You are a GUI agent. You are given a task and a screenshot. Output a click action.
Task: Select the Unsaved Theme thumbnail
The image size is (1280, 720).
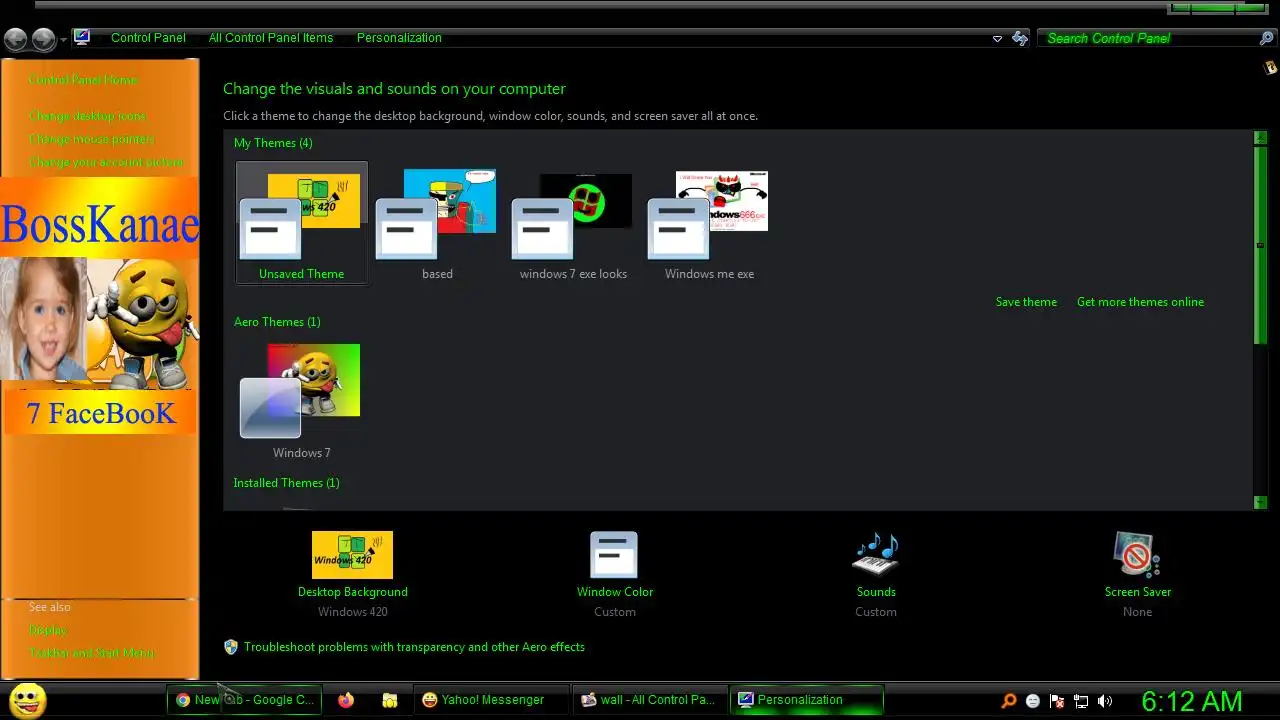click(301, 223)
